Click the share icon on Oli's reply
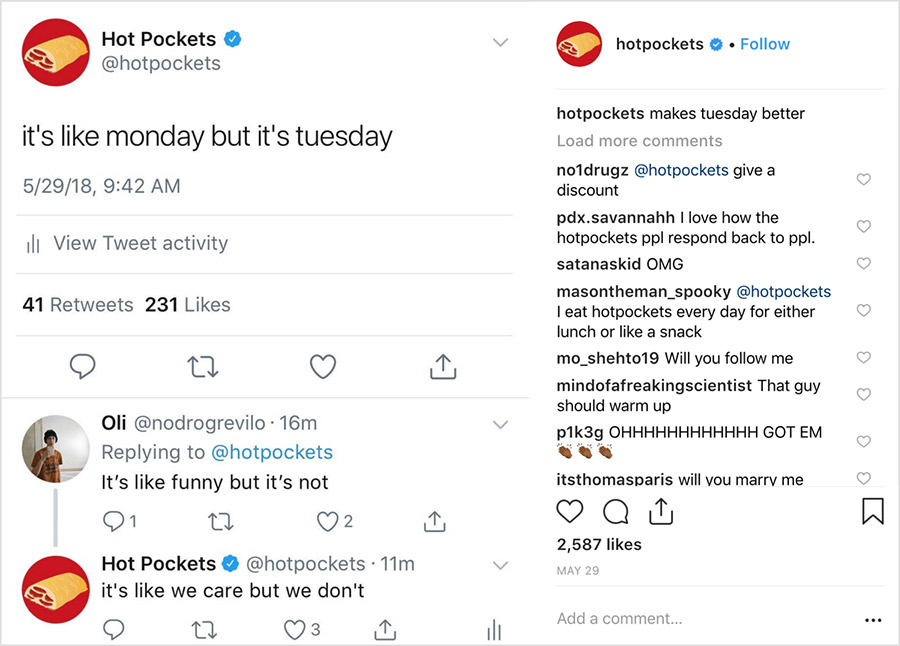 (x=434, y=521)
